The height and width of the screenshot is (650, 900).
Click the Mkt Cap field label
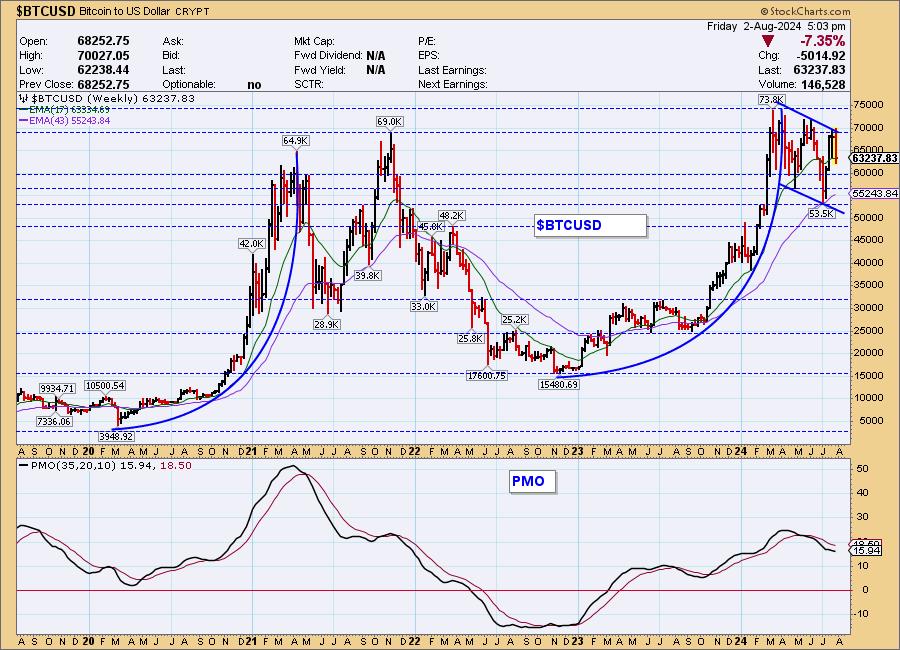(315, 41)
